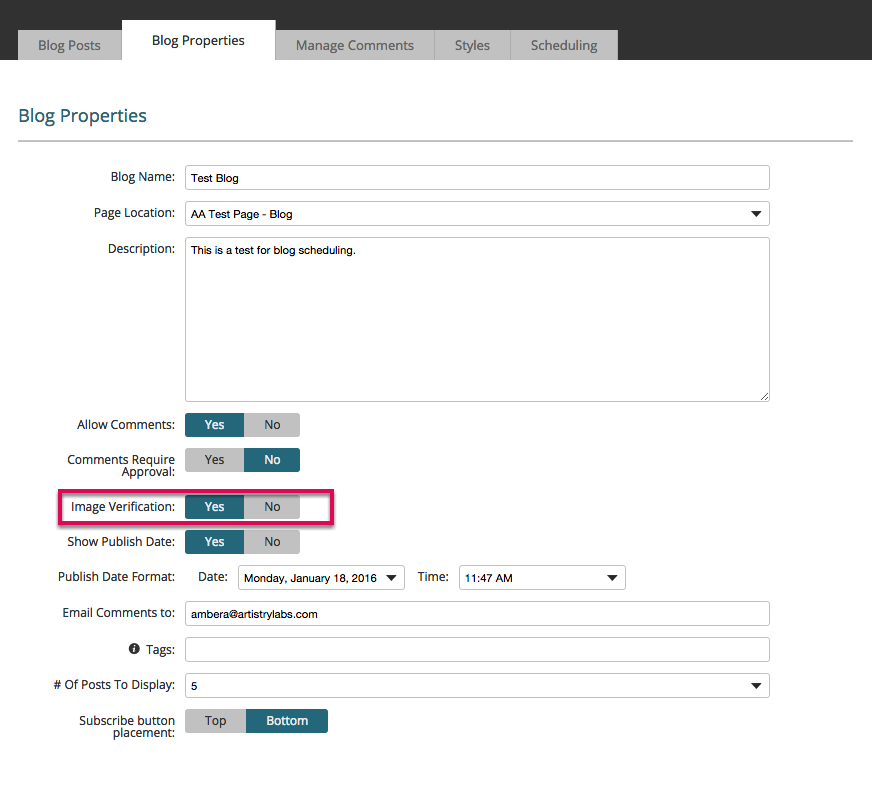This screenshot has height=791, width=872.
Task: Set Allow Comments to Yes
Action: 214,425
